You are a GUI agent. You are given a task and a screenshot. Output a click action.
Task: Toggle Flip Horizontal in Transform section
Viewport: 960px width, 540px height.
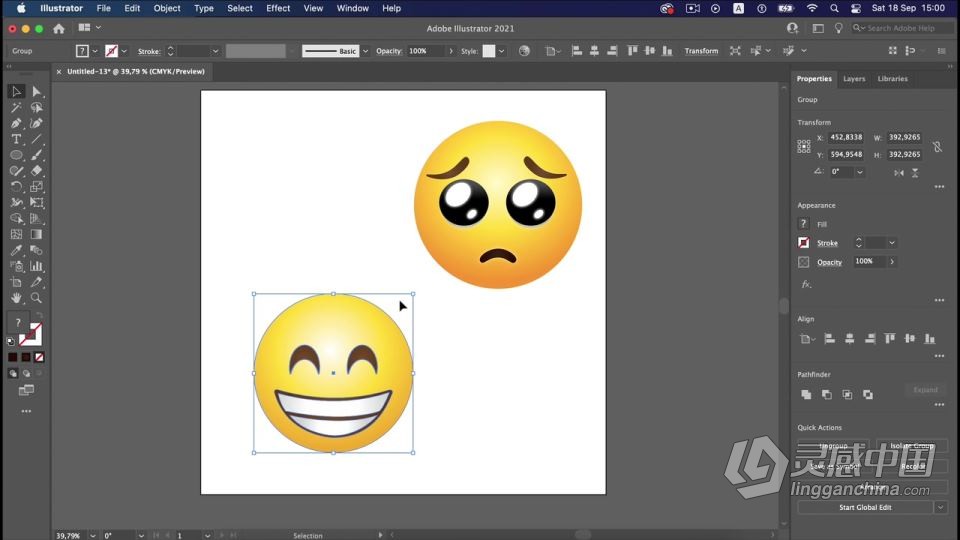(x=899, y=173)
